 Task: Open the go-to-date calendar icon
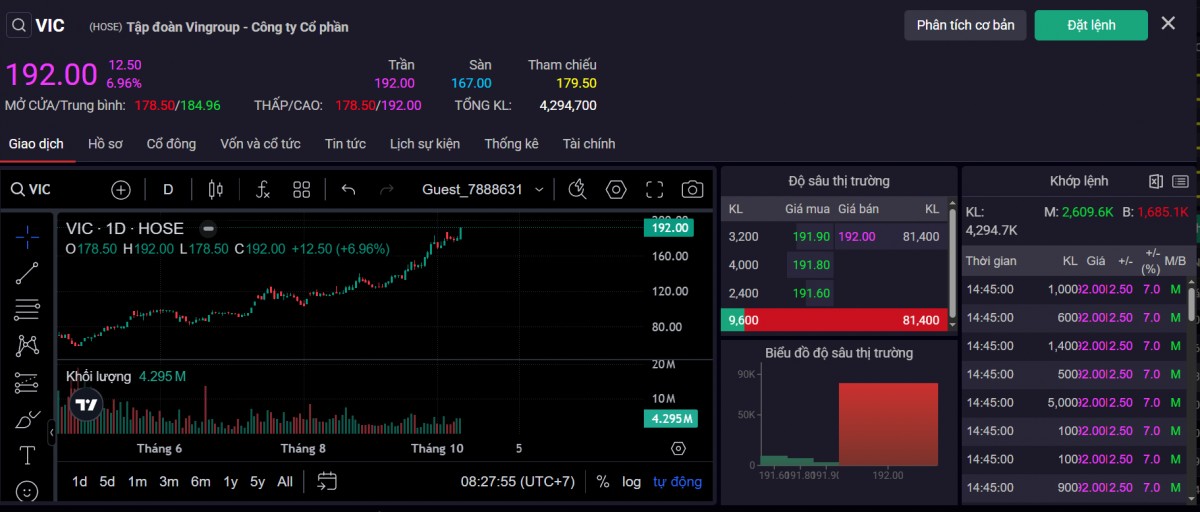327,481
